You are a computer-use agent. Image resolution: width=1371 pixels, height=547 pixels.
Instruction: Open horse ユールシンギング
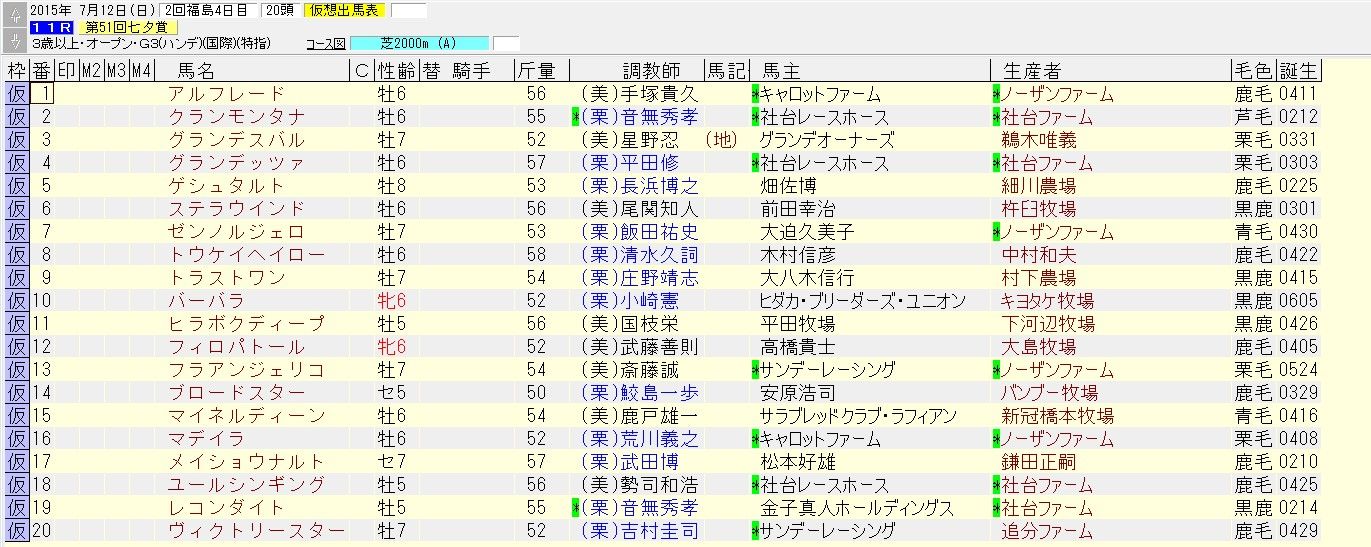246,485
